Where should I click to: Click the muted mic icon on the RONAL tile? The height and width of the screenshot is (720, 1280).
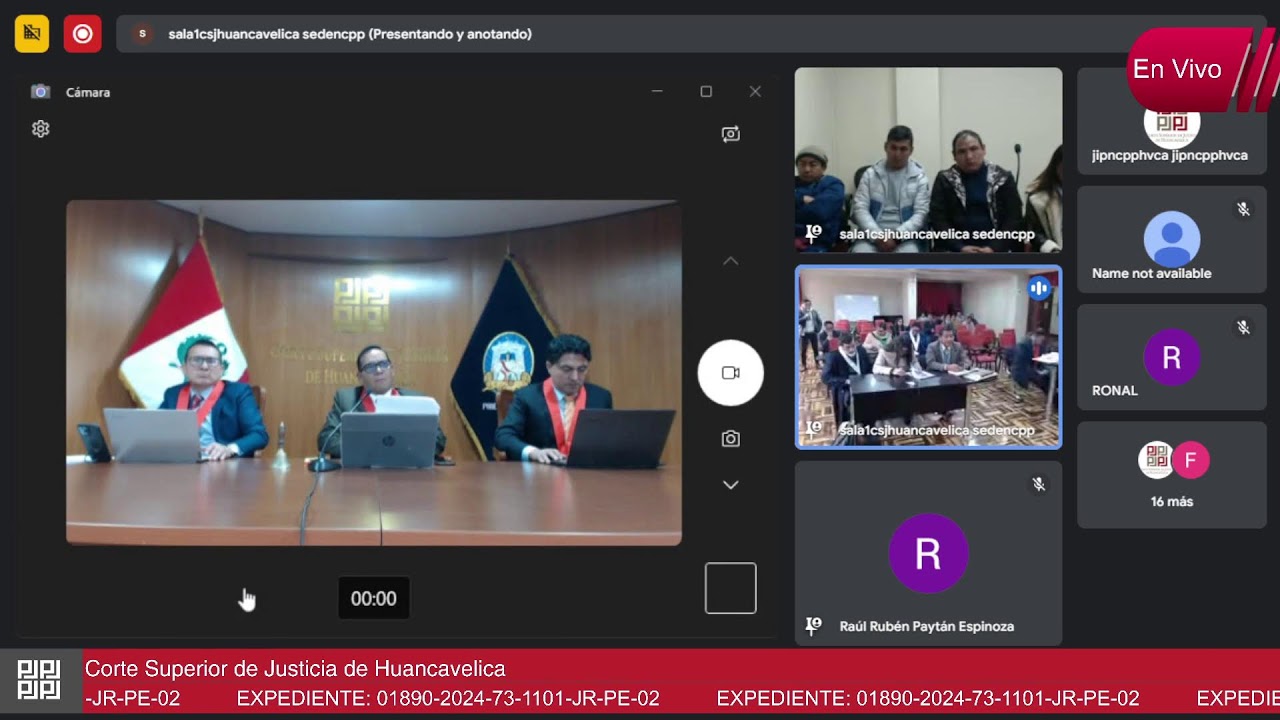tap(1243, 327)
